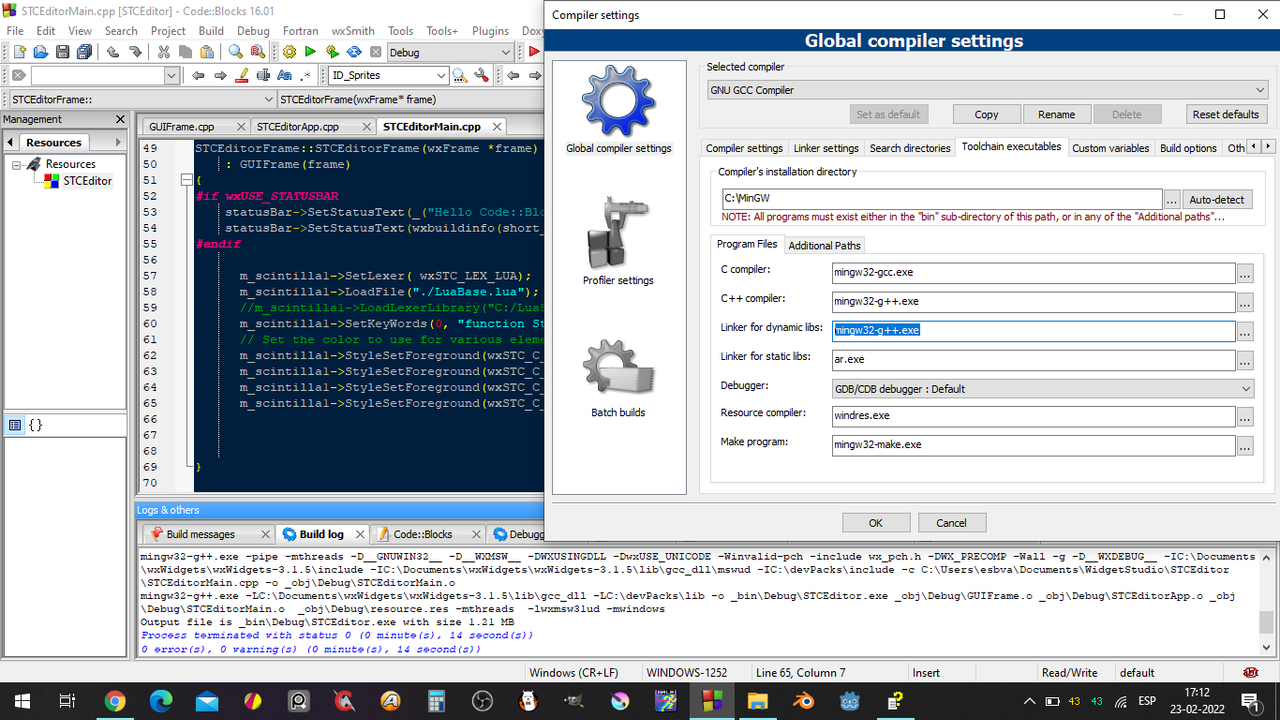
Task: Open the Plugins menu
Action: [x=490, y=31]
